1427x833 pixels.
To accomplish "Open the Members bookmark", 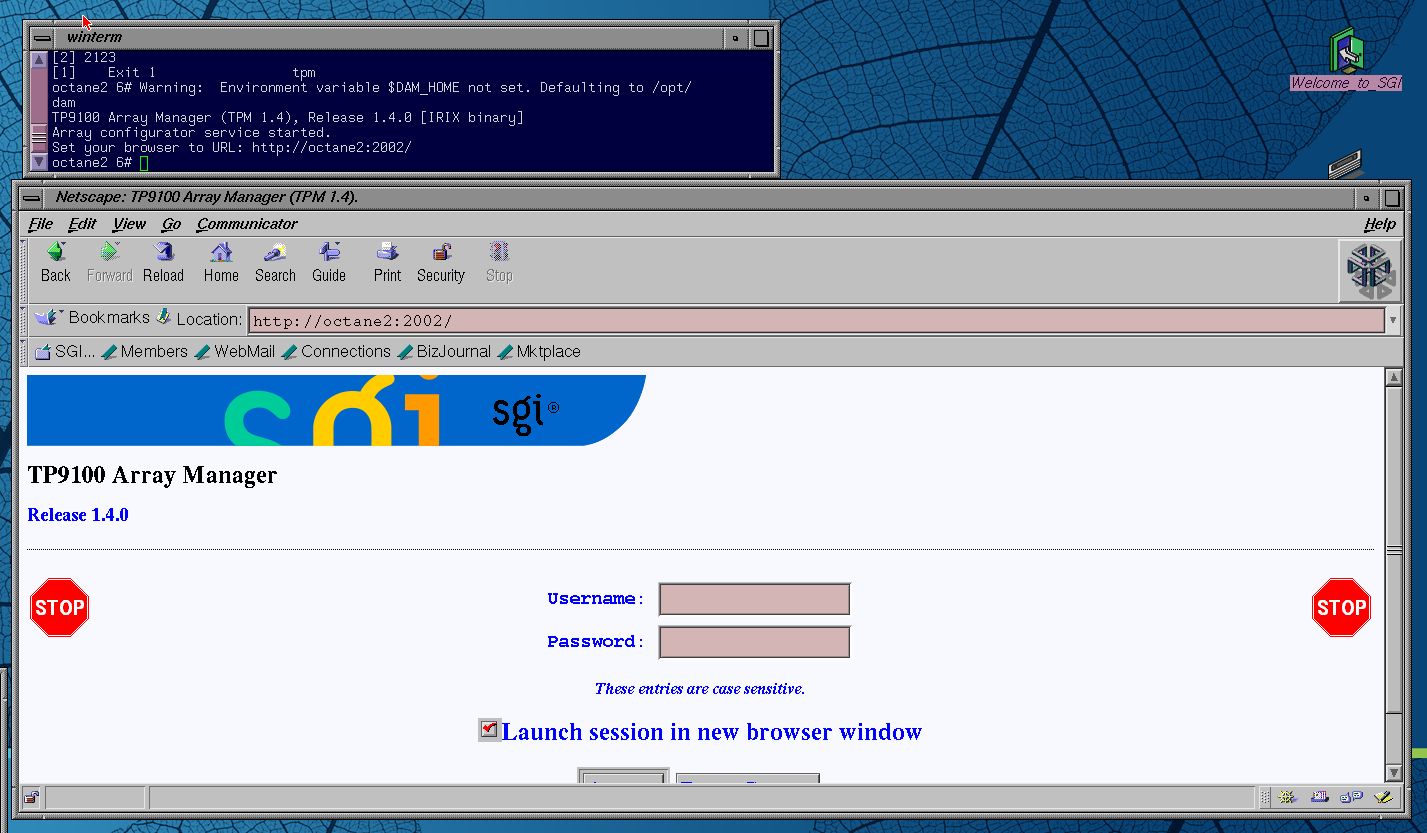I will point(145,352).
